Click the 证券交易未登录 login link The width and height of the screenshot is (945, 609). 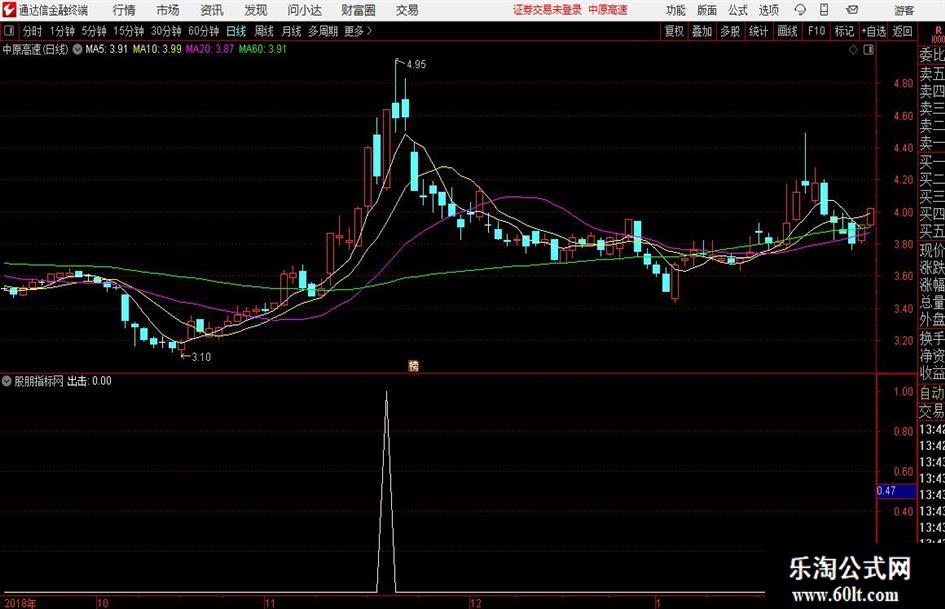point(547,10)
